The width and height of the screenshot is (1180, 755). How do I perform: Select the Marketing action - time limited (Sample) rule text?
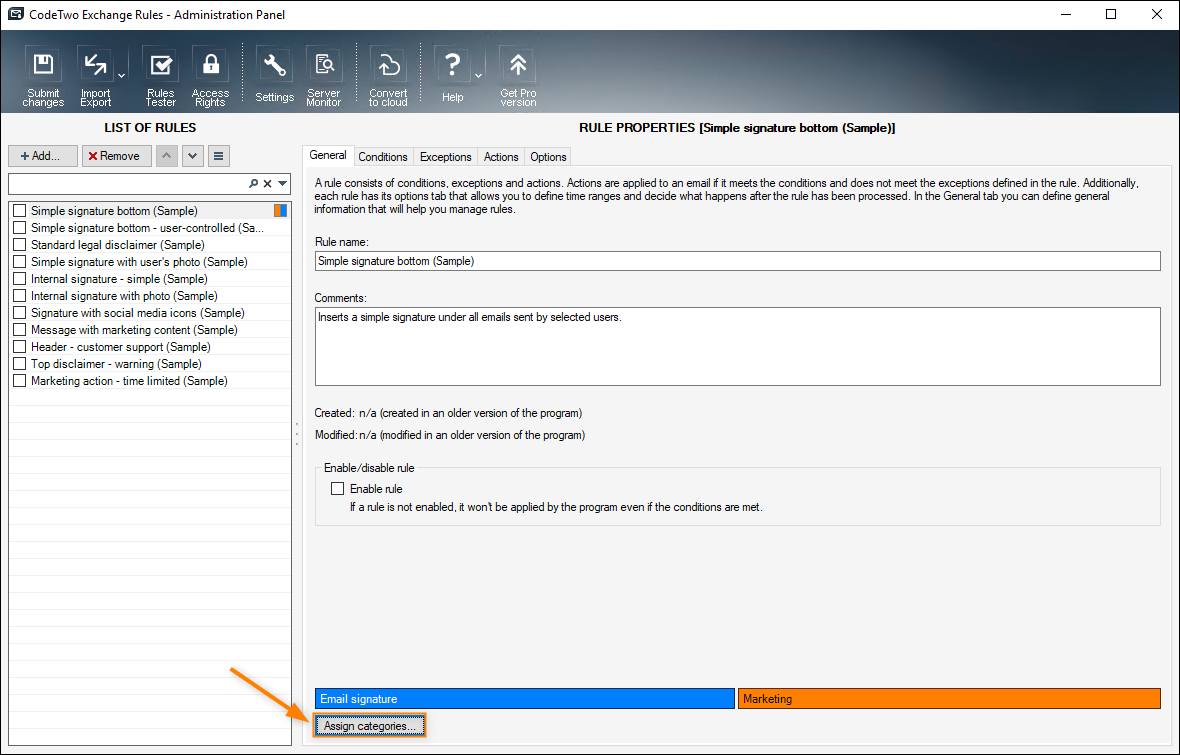click(x=129, y=381)
